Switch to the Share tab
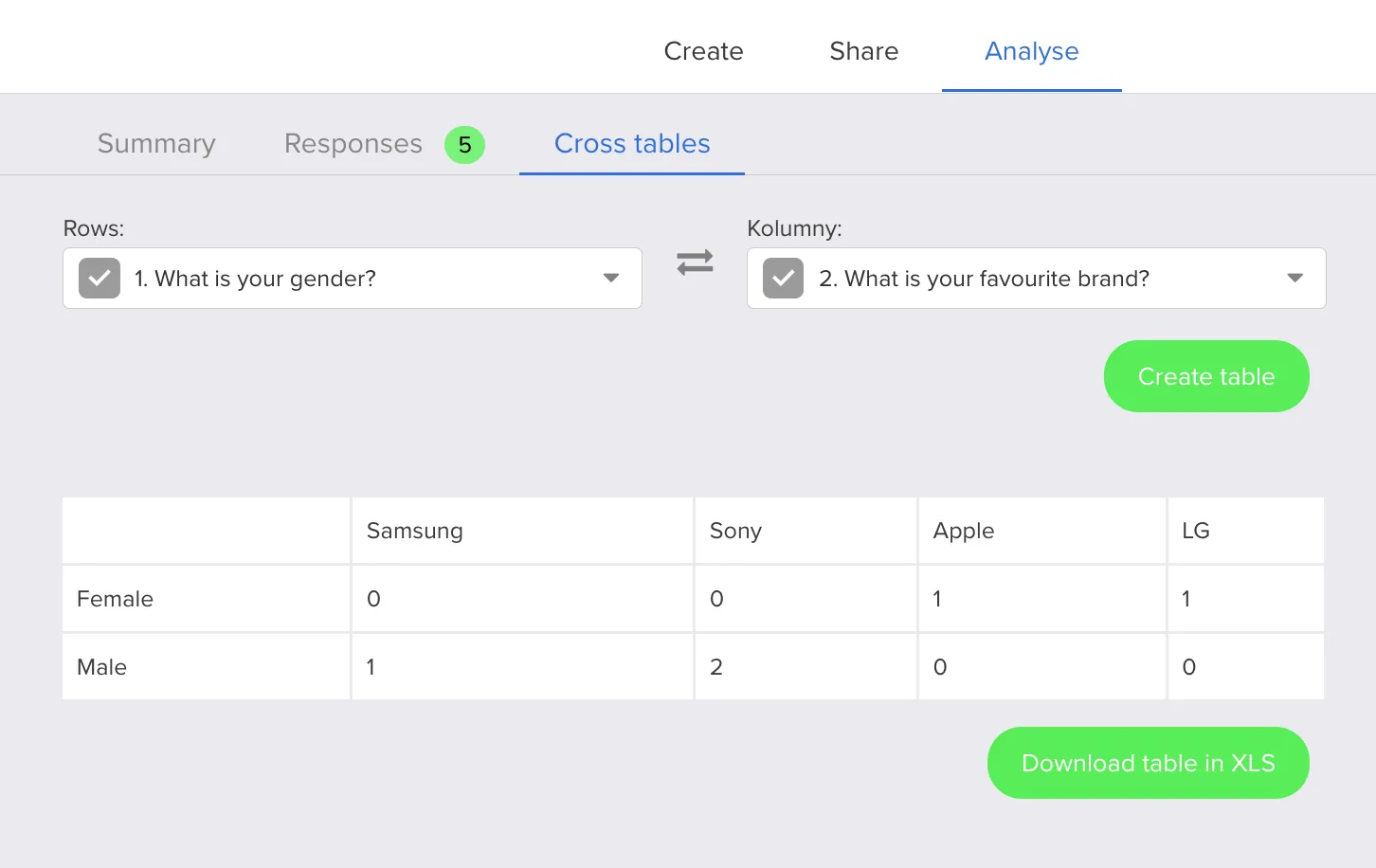Screen dimensions: 1376x868 coord(863,51)
